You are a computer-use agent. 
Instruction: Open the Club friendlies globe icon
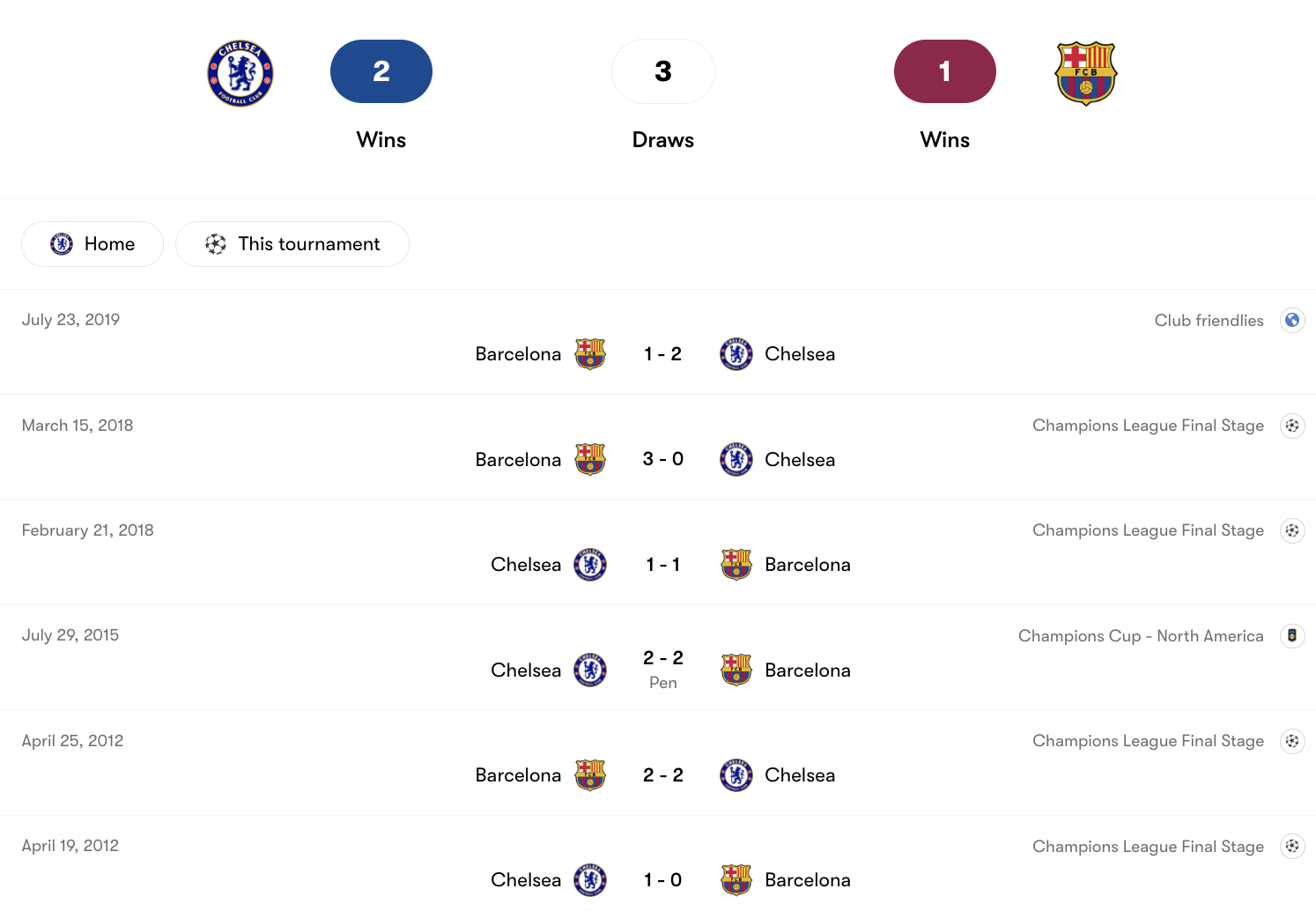(x=1292, y=320)
